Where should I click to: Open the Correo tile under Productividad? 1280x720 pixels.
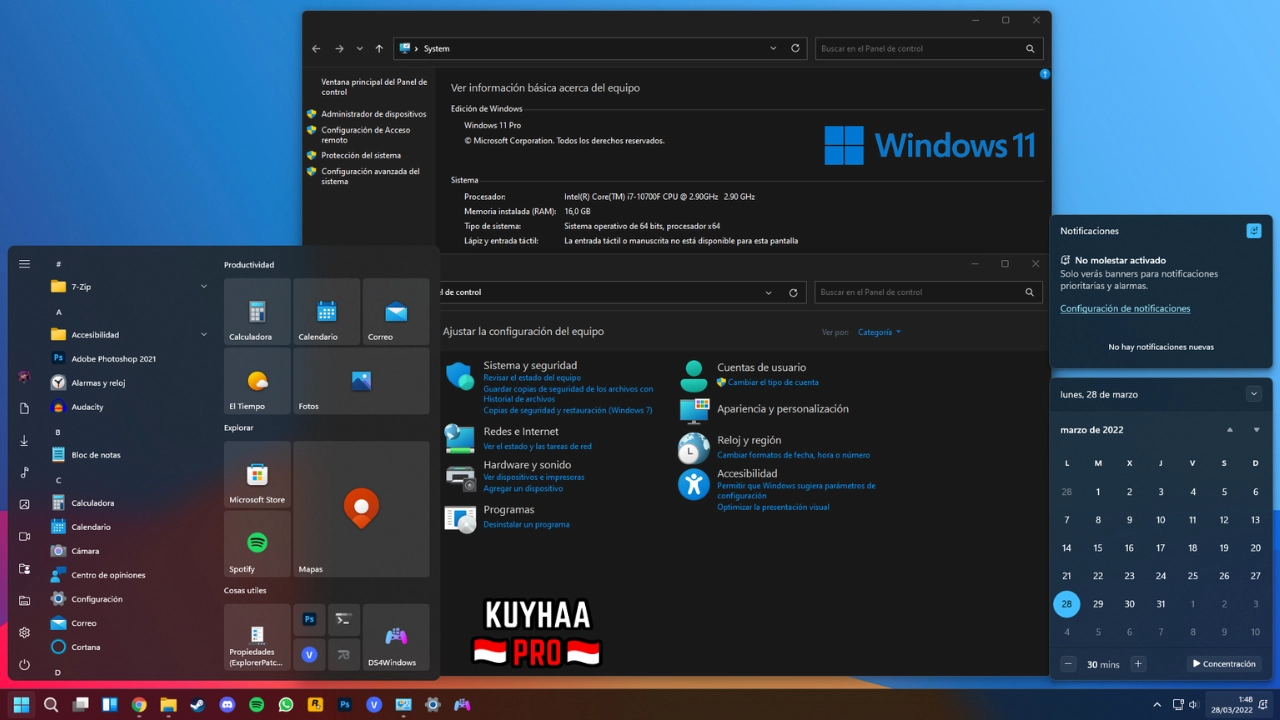point(396,312)
